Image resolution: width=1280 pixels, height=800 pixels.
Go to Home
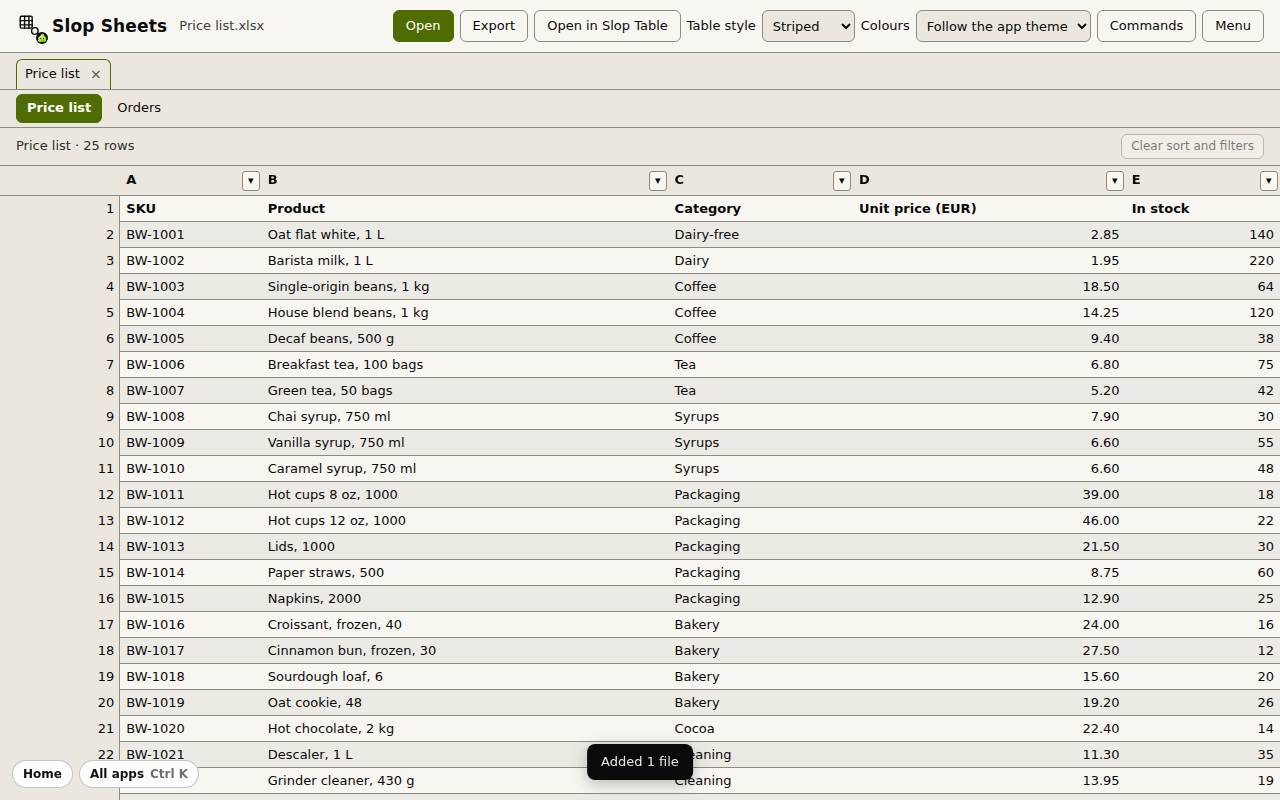pyautogui.click(x=42, y=774)
